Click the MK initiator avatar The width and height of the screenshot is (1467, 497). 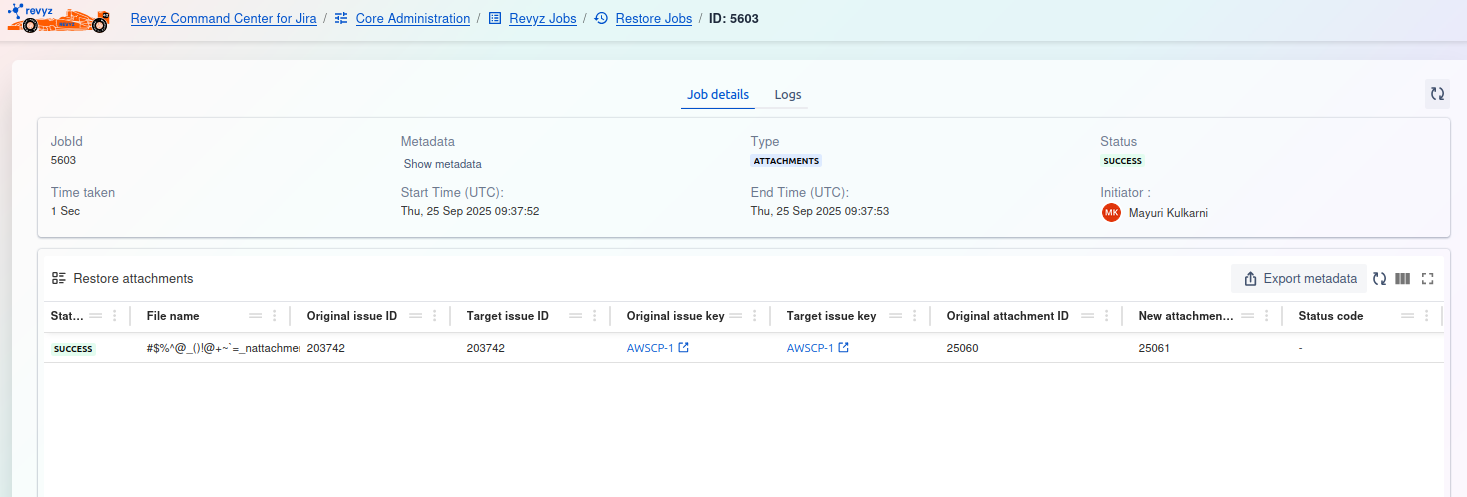(1111, 212)
